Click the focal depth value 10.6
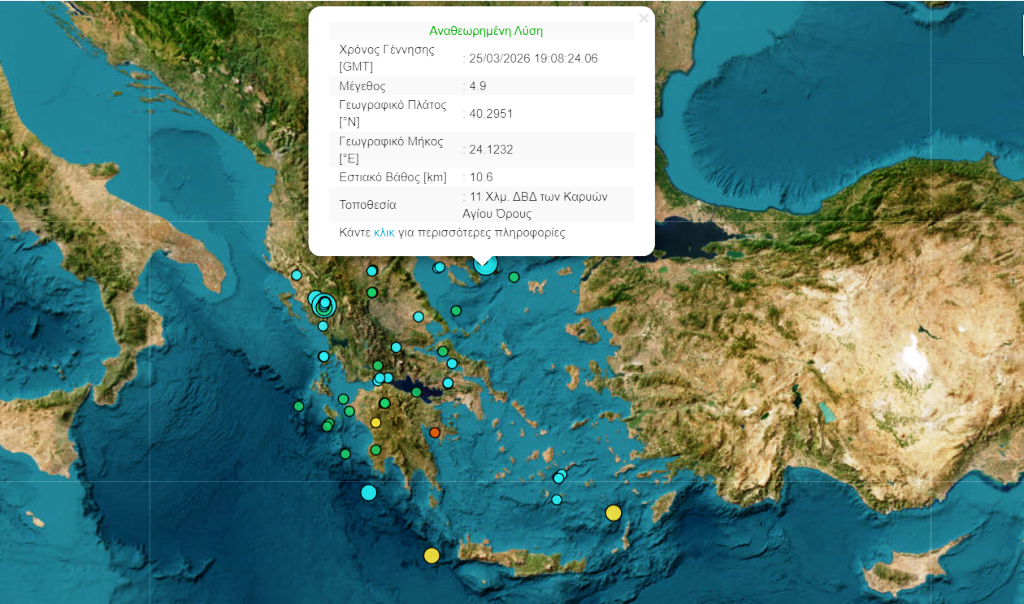The height and width of the screenshot is (604, 1024). click(x=481, y=177)
